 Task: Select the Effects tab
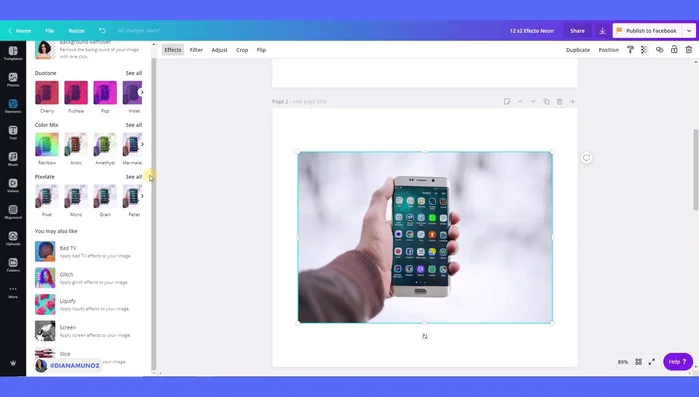point(173,50)
